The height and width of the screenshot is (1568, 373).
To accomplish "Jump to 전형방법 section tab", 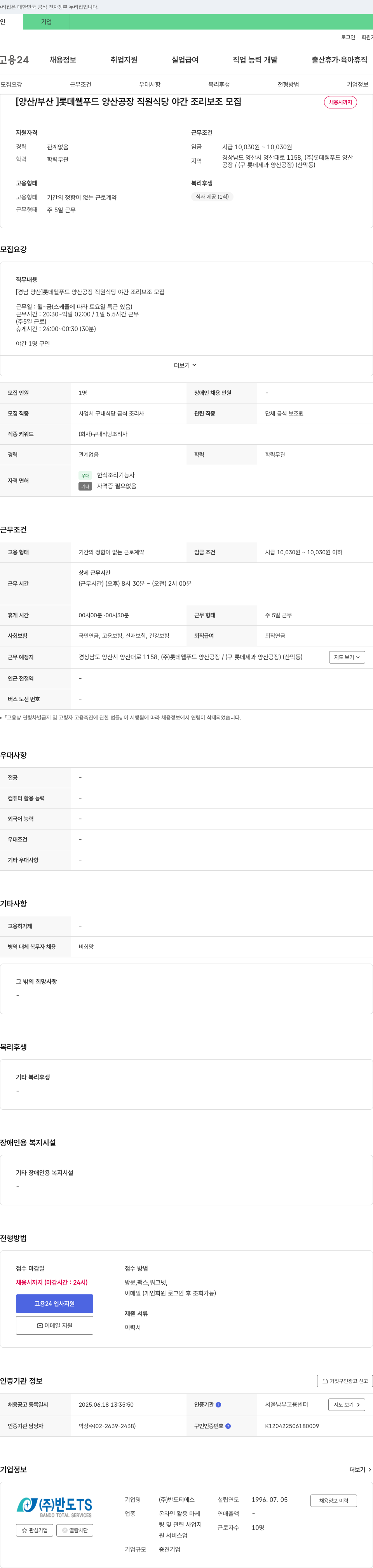I will click(x=288, y=85).
